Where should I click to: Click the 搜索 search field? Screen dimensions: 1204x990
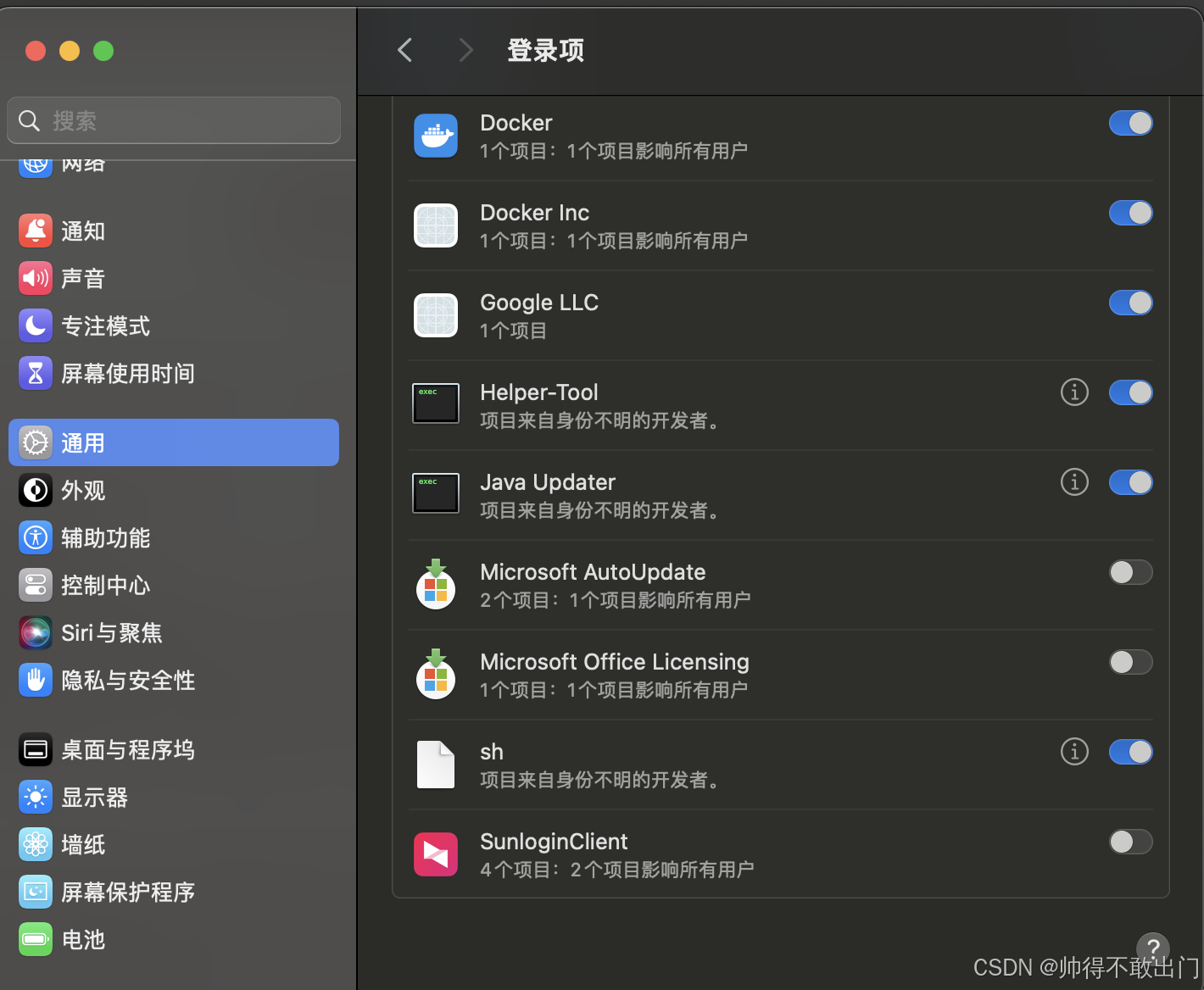(174, 120)
